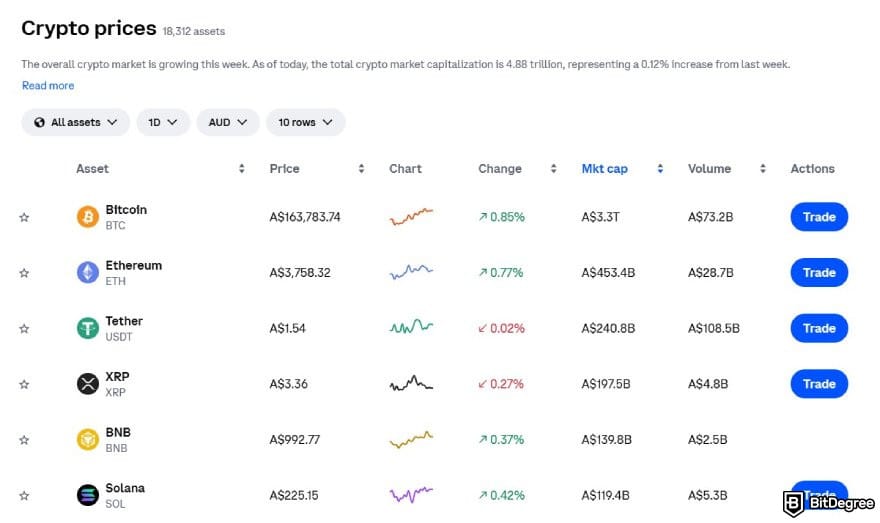Favorite XRP with its star icon
This screenshot has height=523, width=880.
[24, 384]
